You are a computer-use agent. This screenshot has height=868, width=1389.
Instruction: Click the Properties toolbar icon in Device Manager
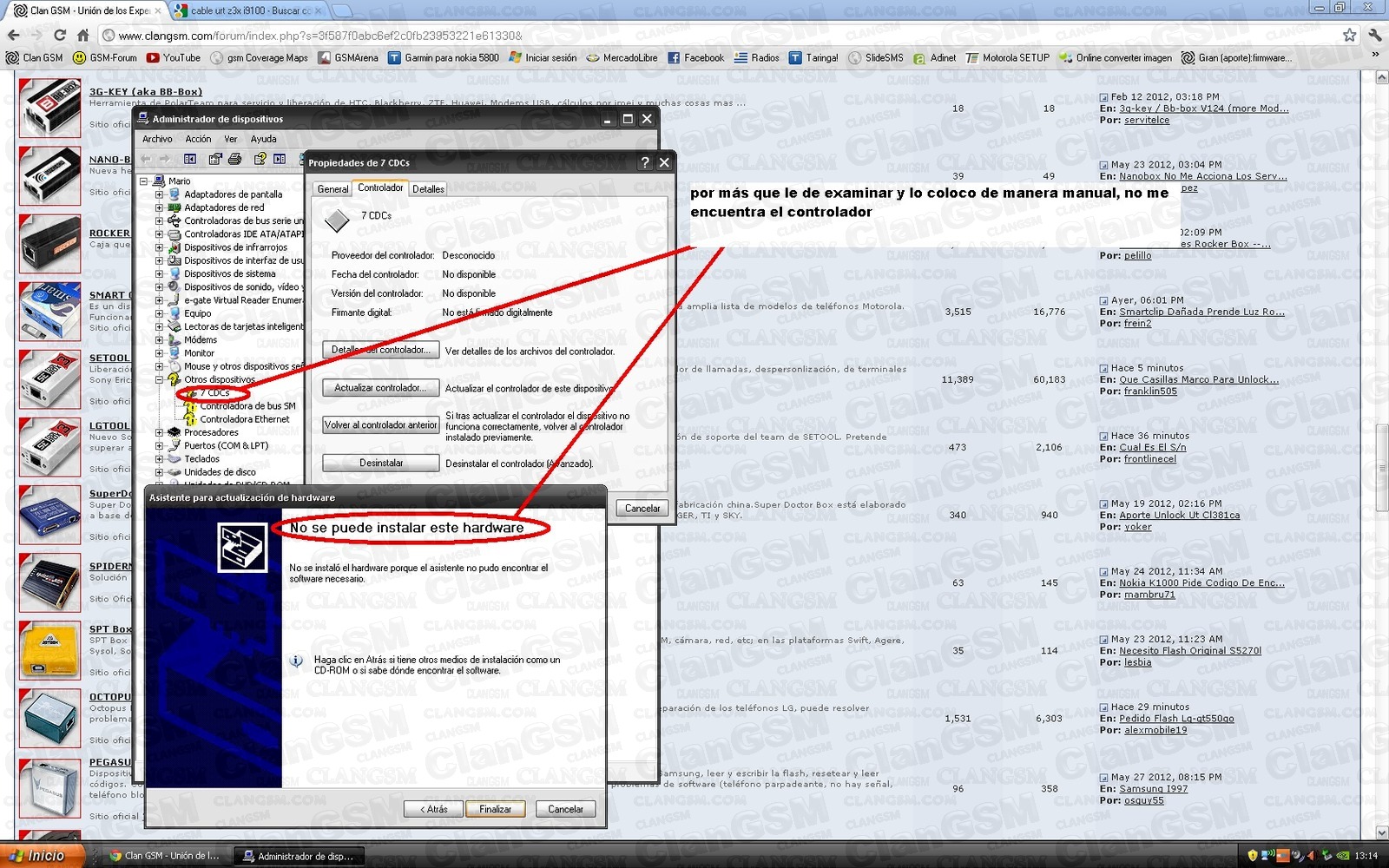[x=214, y=159]
